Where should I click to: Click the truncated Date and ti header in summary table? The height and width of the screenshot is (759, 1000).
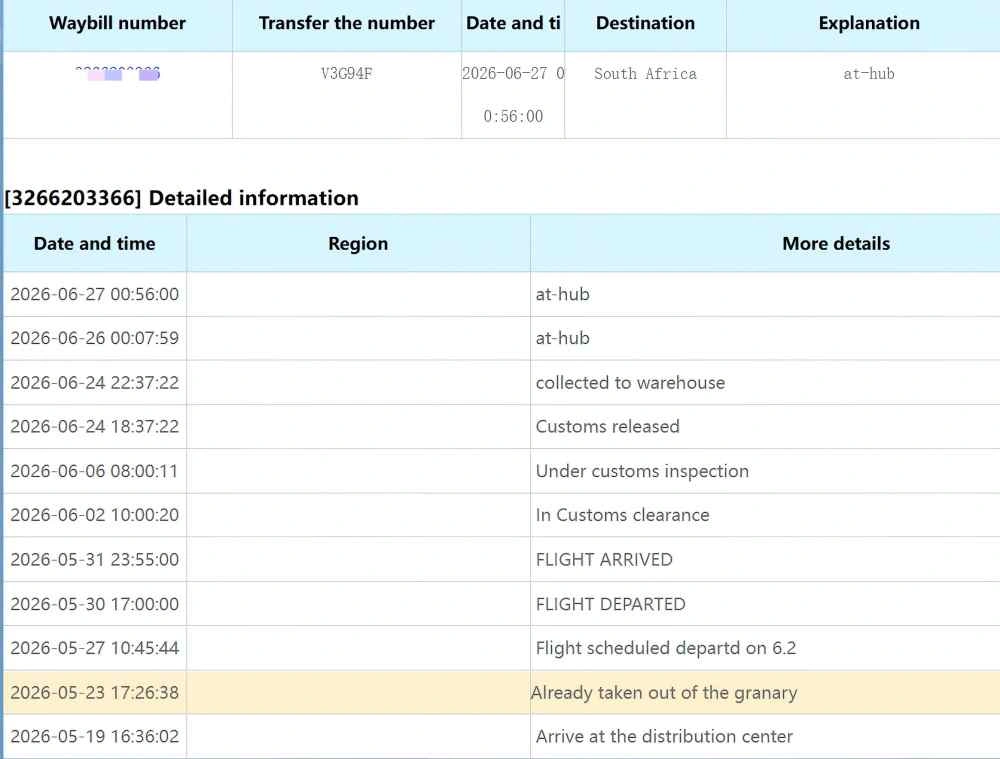coord(513,23)
